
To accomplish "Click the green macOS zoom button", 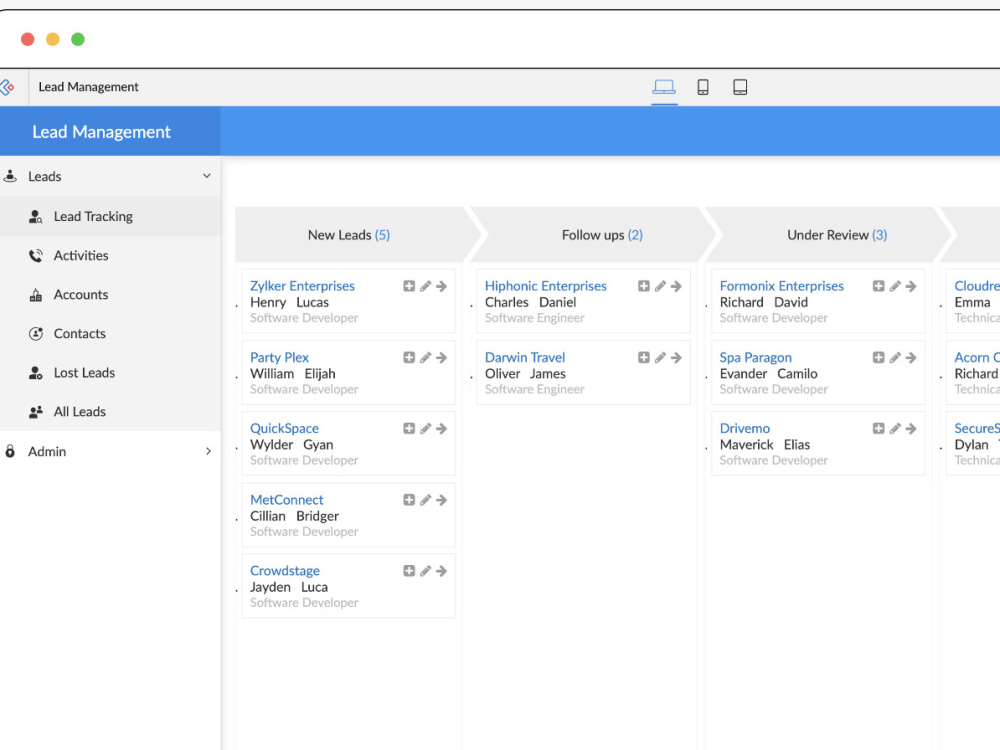I will tap(78, 40).
